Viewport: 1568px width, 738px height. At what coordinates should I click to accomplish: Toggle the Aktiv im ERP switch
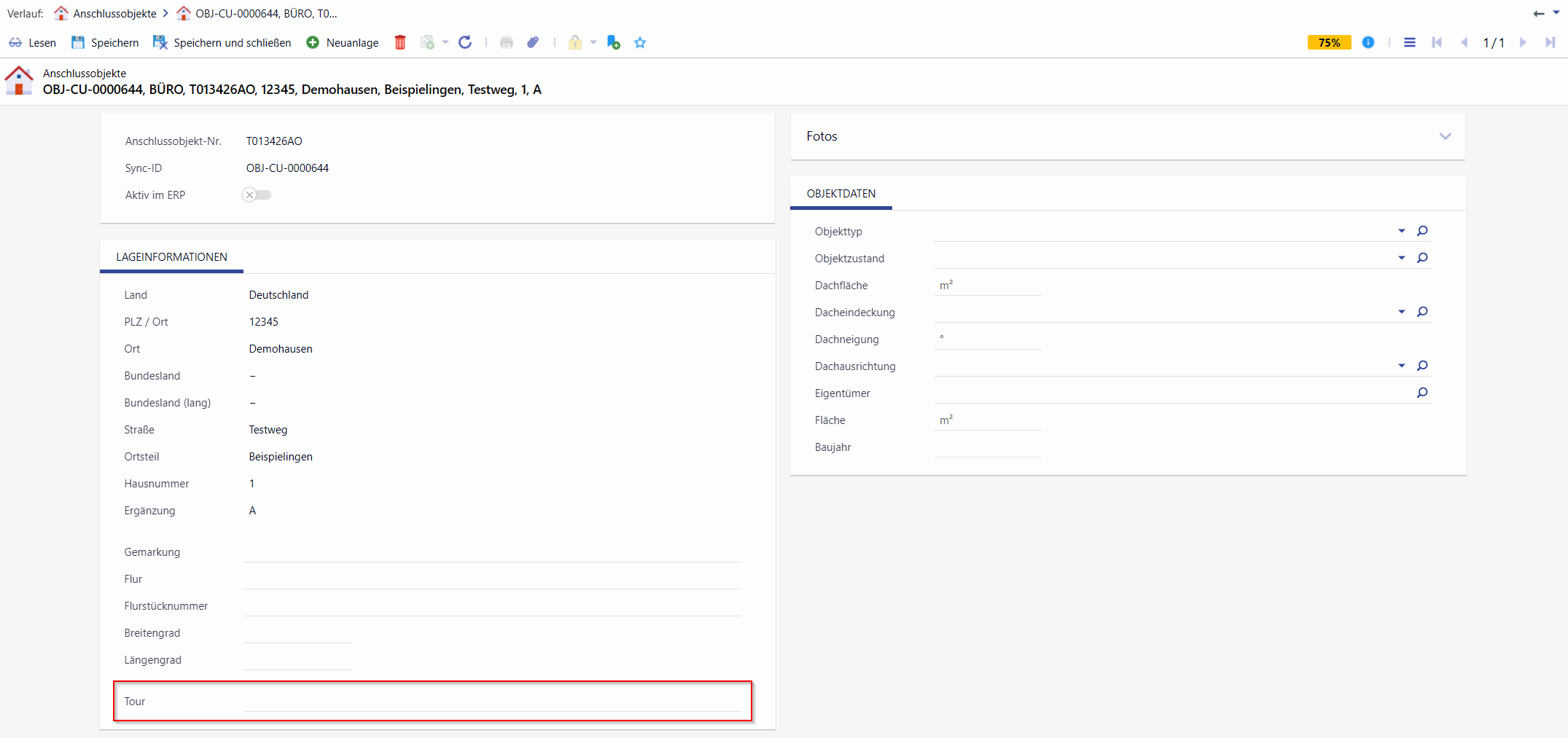(x=257, y=195)
